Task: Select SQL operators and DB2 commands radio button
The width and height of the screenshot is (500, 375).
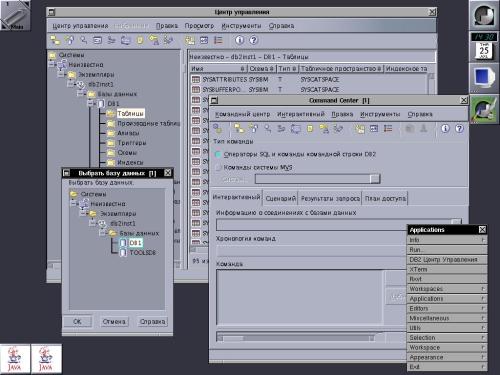Action: click(x=218, y=154)
